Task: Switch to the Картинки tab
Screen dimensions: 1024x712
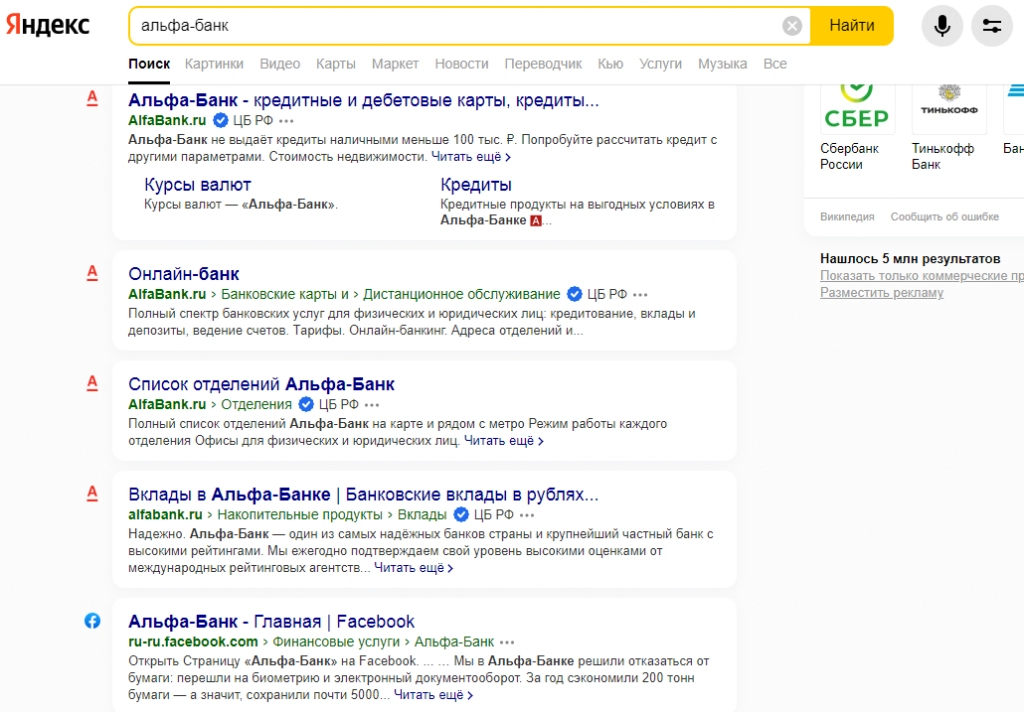Action: click(214, 64)
